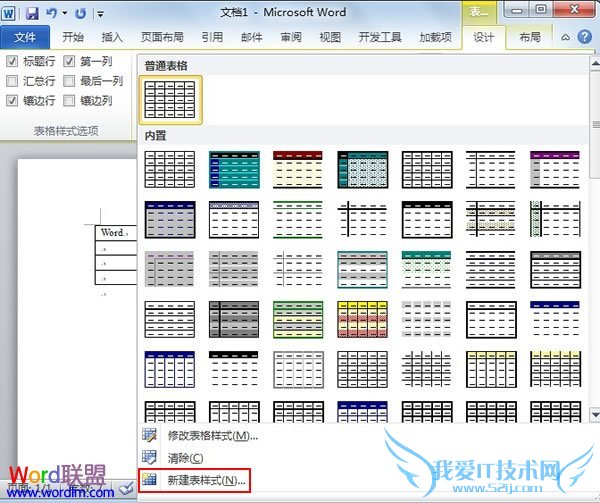600x503 pixels.
Task: Switch to the 插入 tab
Action: [x=112, y=37]
